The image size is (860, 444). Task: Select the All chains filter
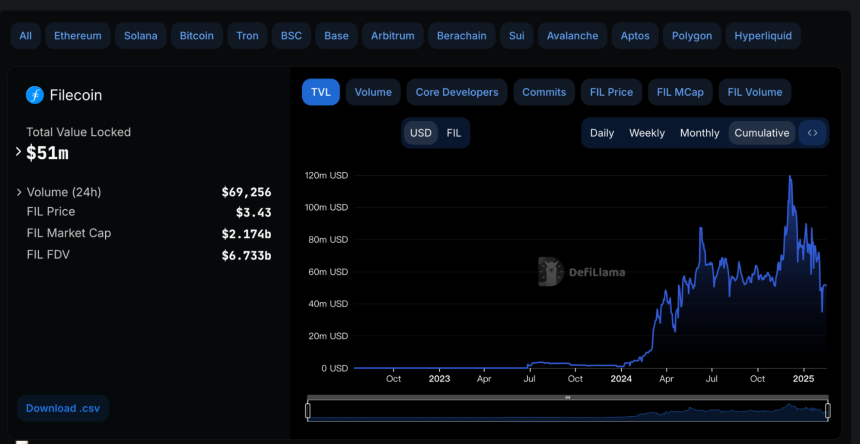(25, 36)
